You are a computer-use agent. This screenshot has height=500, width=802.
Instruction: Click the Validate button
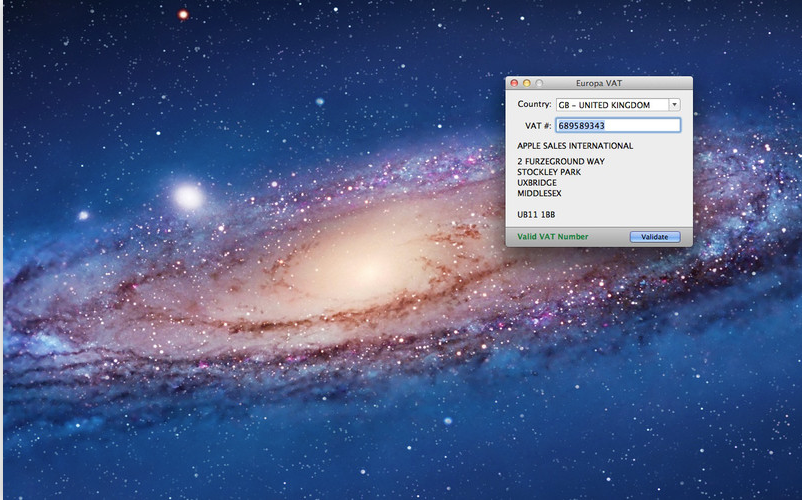point(655,237)
